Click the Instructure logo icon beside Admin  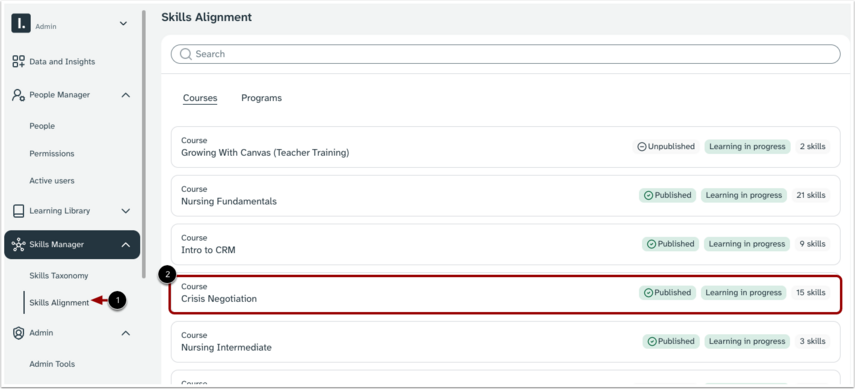[x=21, y=24]
